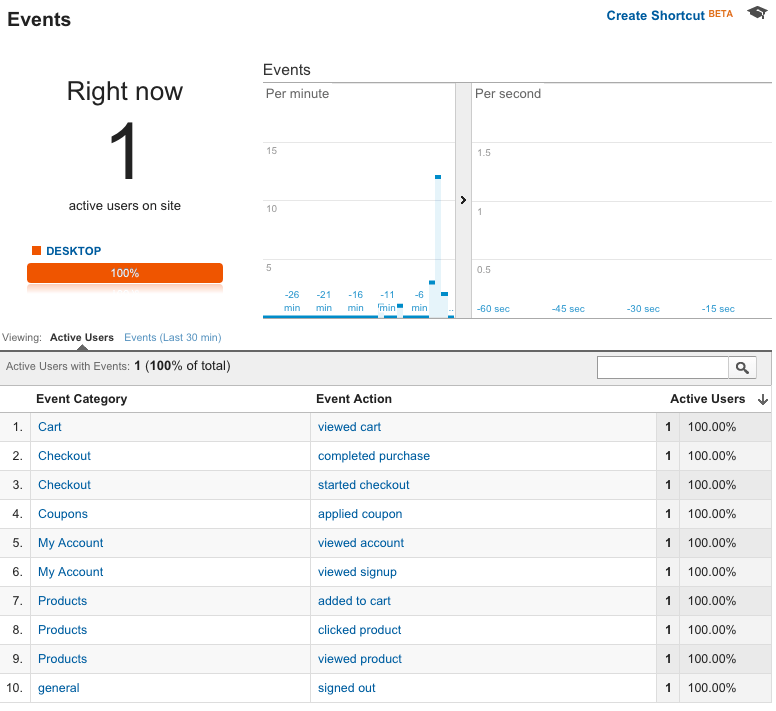
Task: Open the Cart event category
Action: [50, 427]
